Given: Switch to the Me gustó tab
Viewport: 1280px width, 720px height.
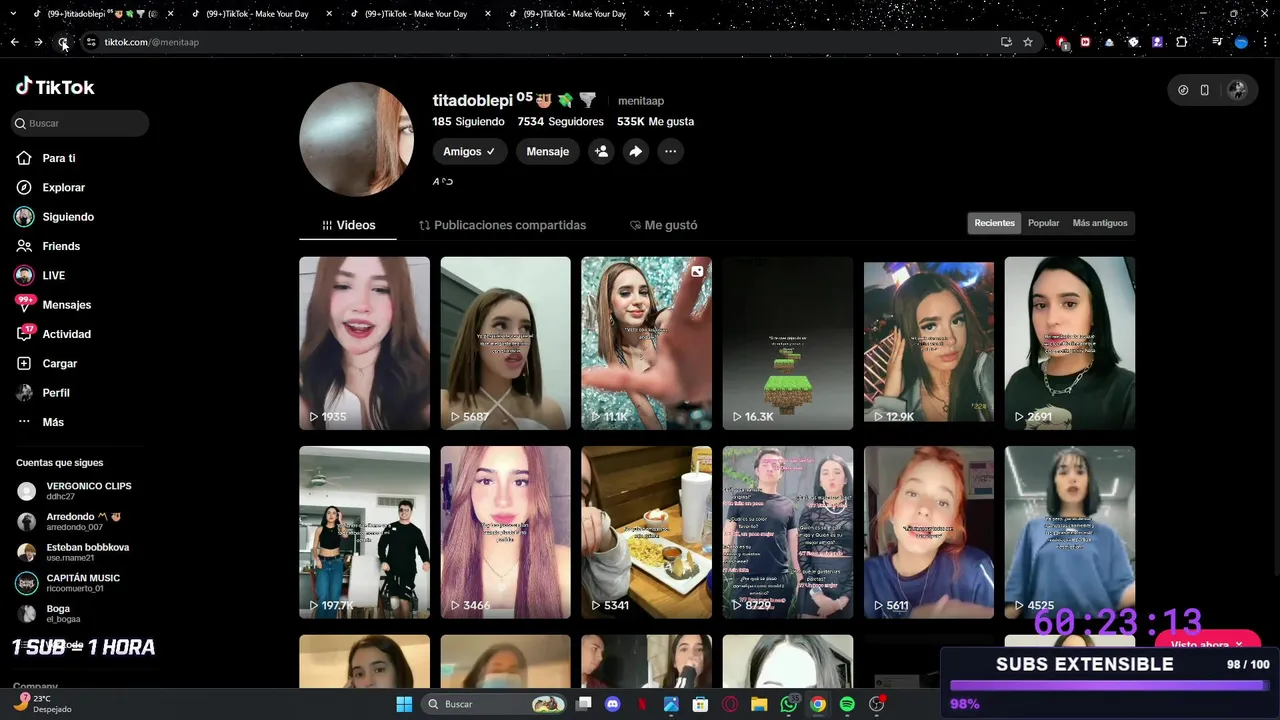Looking at the screenshot, I should [x=663, y=225].
